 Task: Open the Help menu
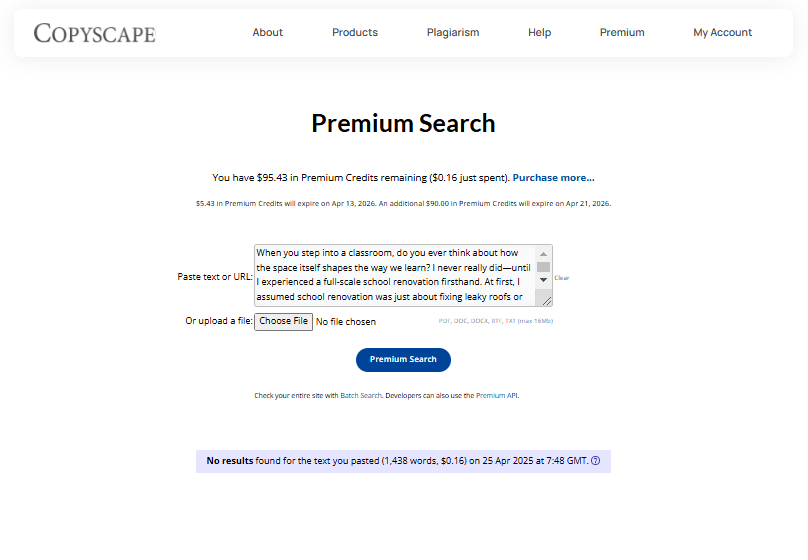pyautogui.click(x=540, y=32)
